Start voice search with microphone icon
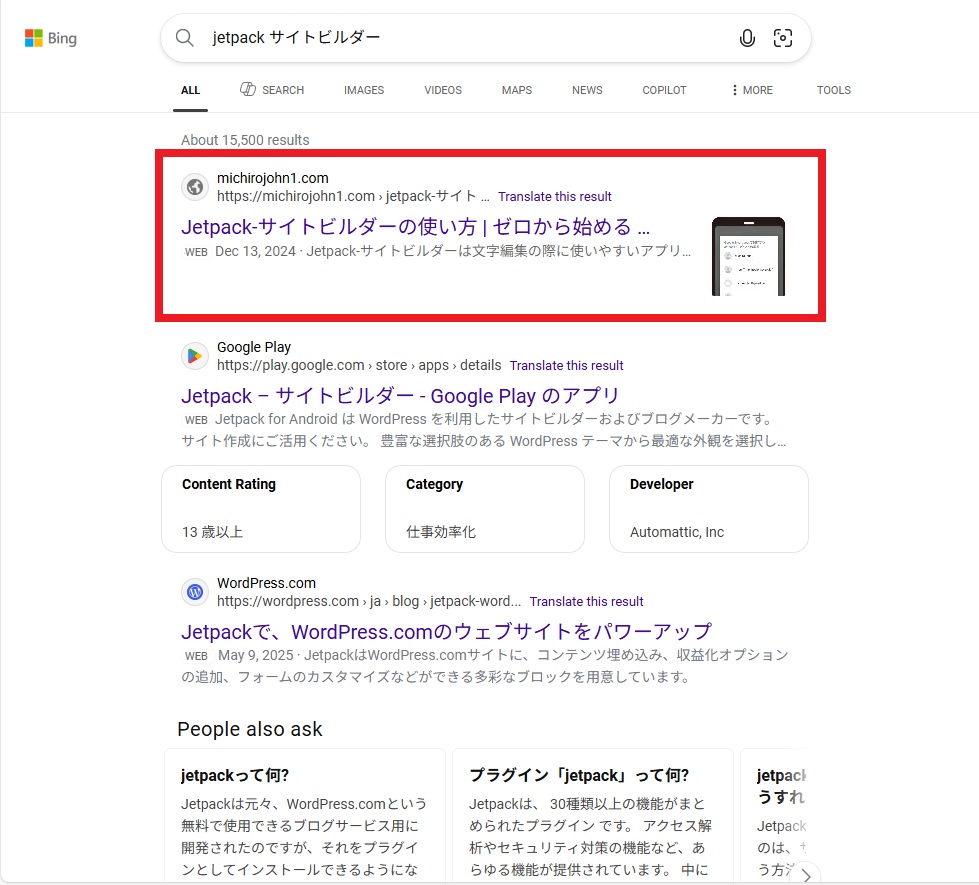Image resolution: width=979 pixels, height=885 pixels. click(x=747, y=38)
